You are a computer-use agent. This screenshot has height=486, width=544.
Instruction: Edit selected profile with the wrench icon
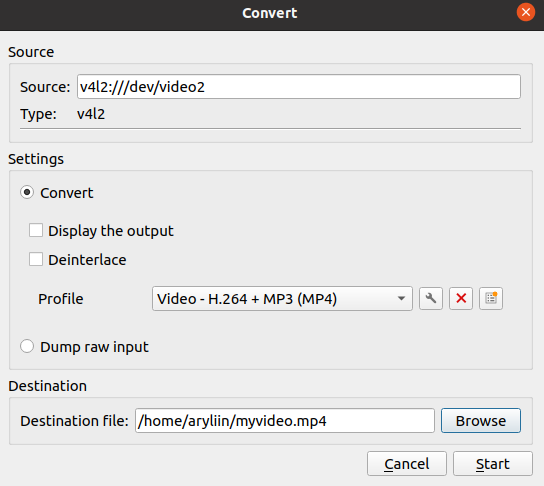(431, 298)
